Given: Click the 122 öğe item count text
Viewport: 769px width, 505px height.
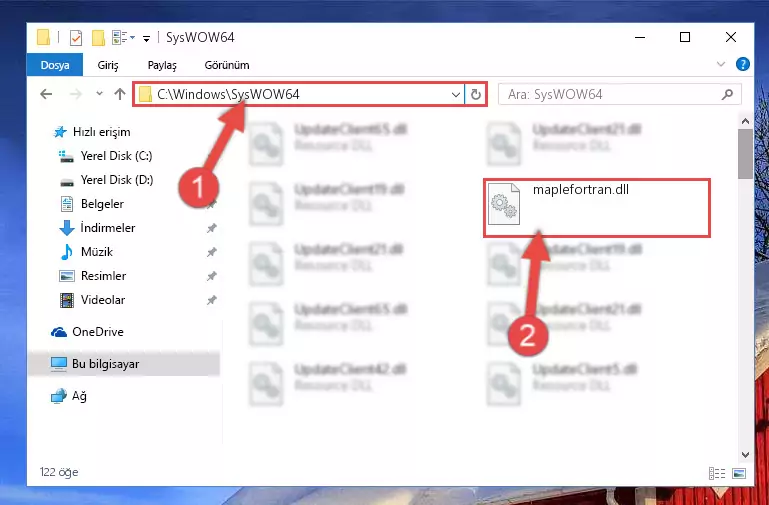Looking at the screenshot, I should [59, 472].
